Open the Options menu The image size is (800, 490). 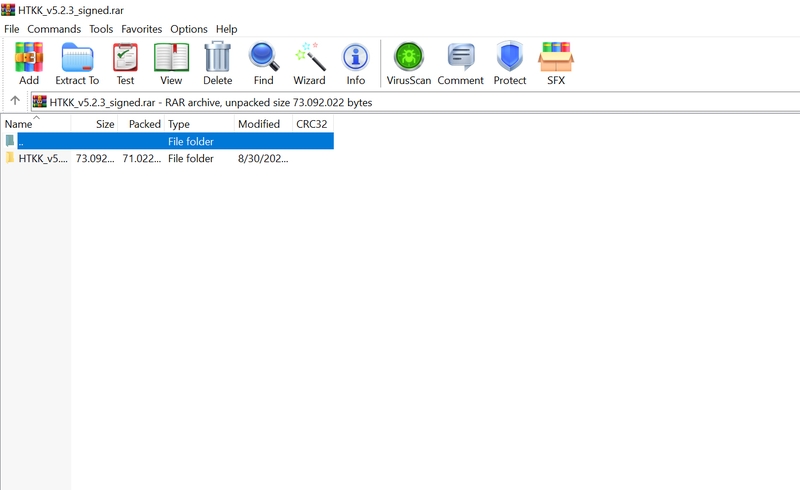(189, 29)
